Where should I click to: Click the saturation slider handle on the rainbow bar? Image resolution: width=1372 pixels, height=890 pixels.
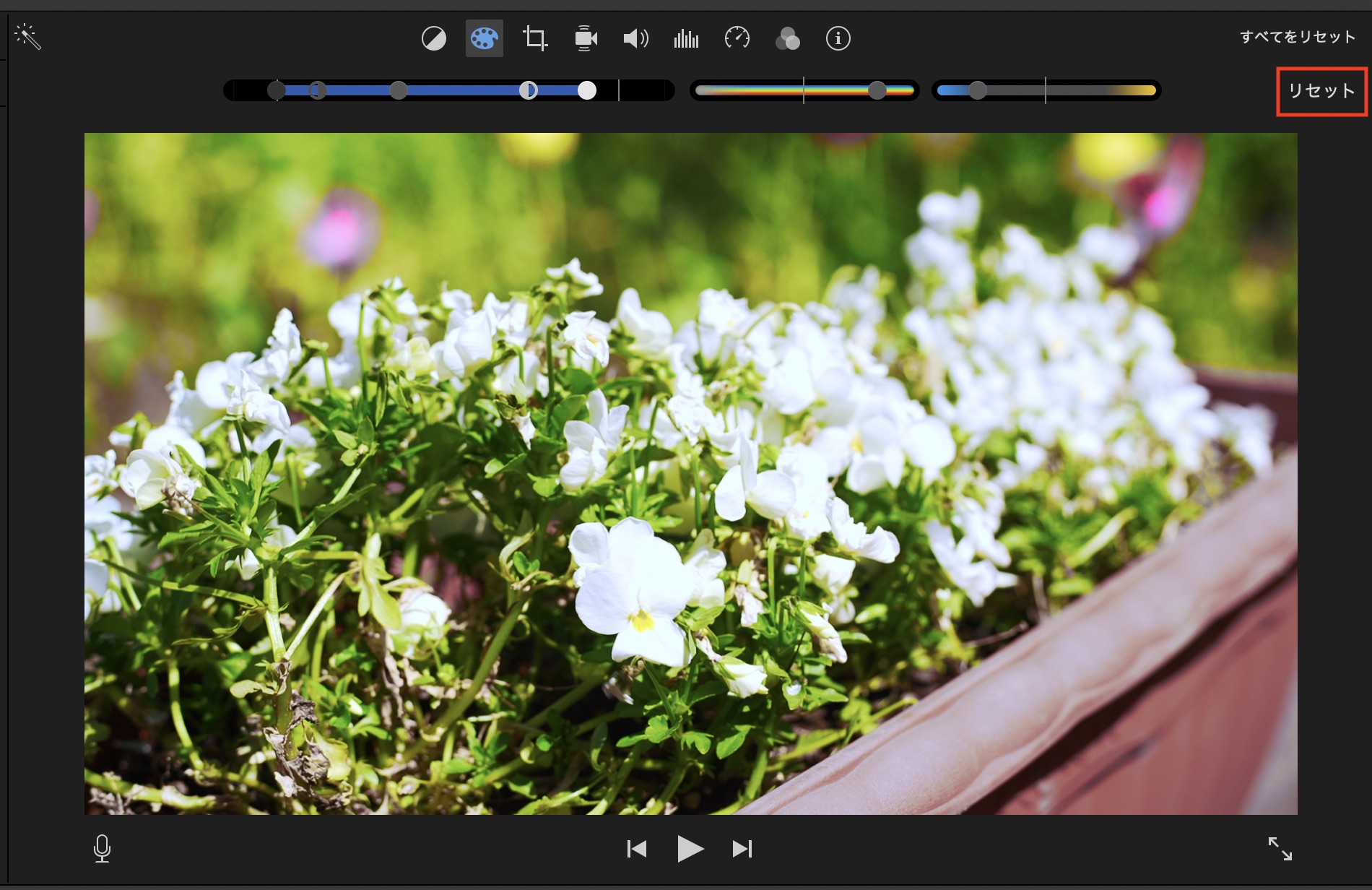point(877,90)
